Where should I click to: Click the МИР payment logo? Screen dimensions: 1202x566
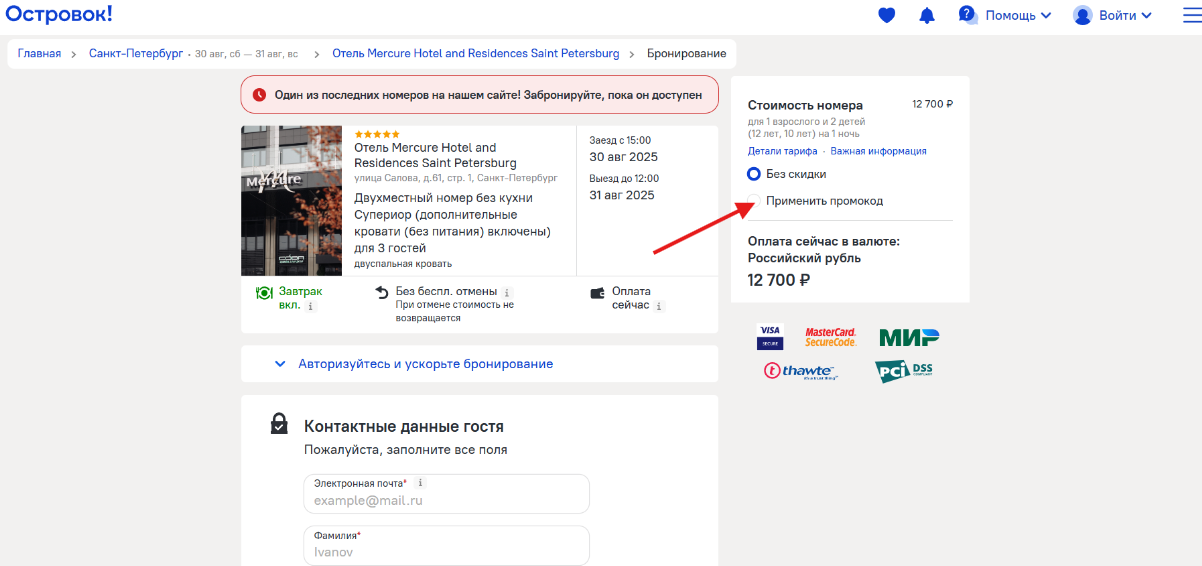909,337
